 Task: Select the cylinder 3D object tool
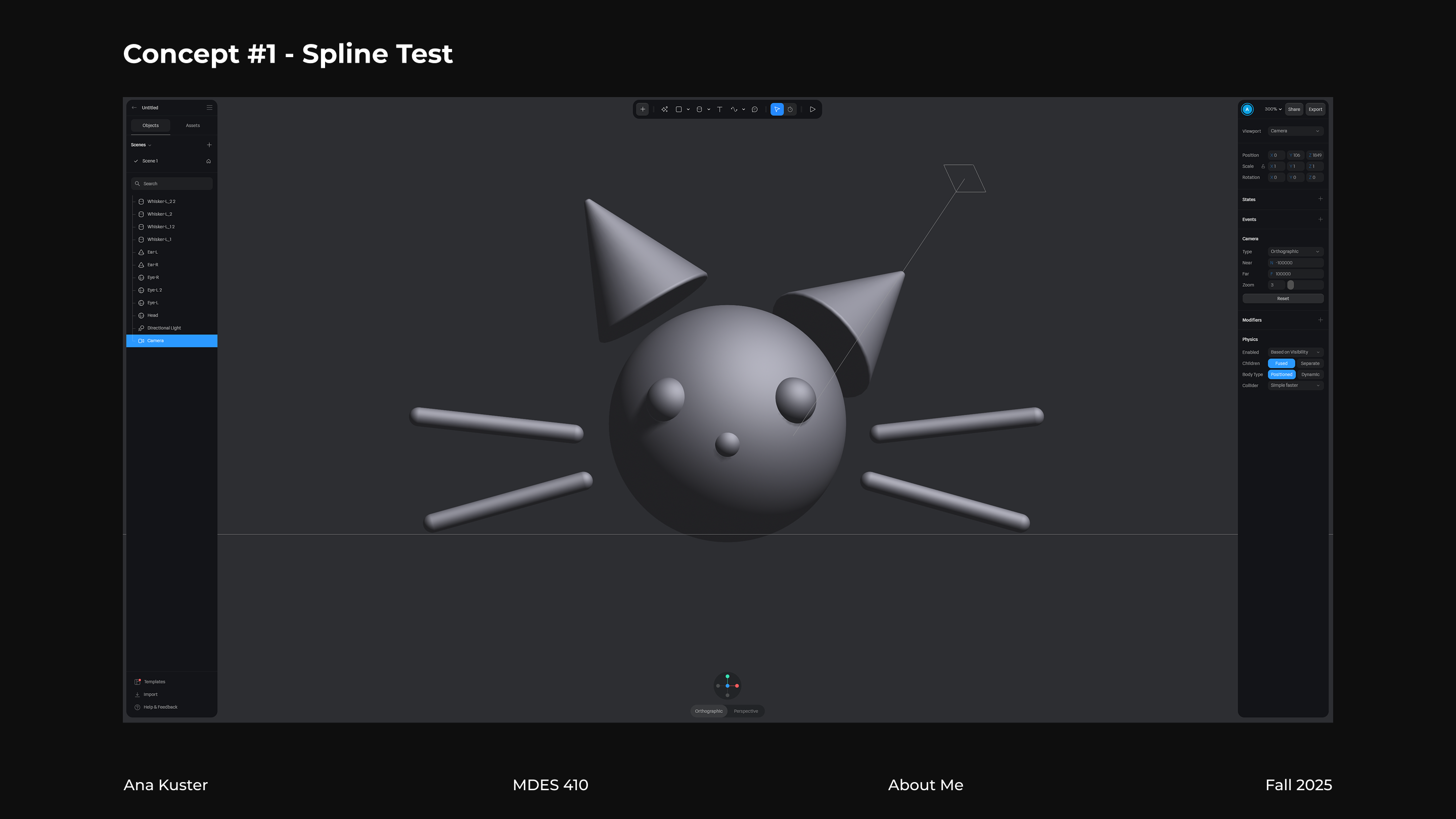click(699, 109)
